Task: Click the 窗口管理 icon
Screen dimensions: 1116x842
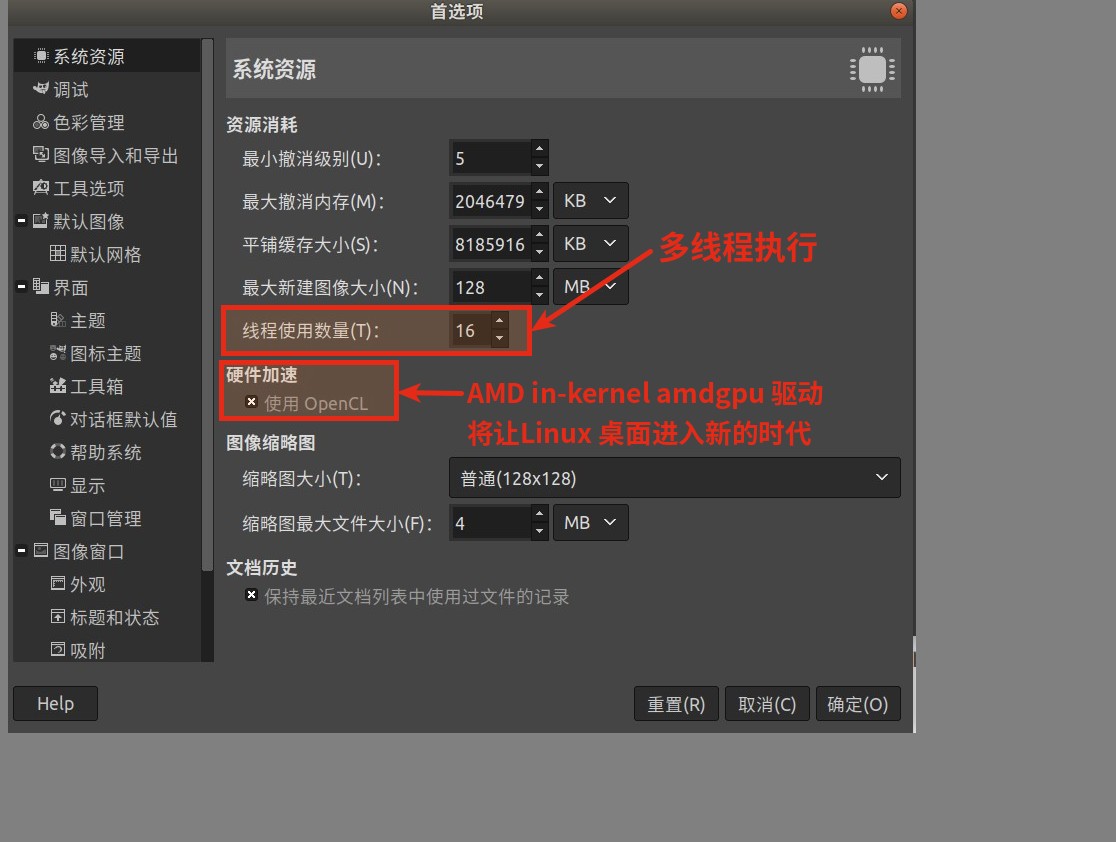Action: point(58,517)
